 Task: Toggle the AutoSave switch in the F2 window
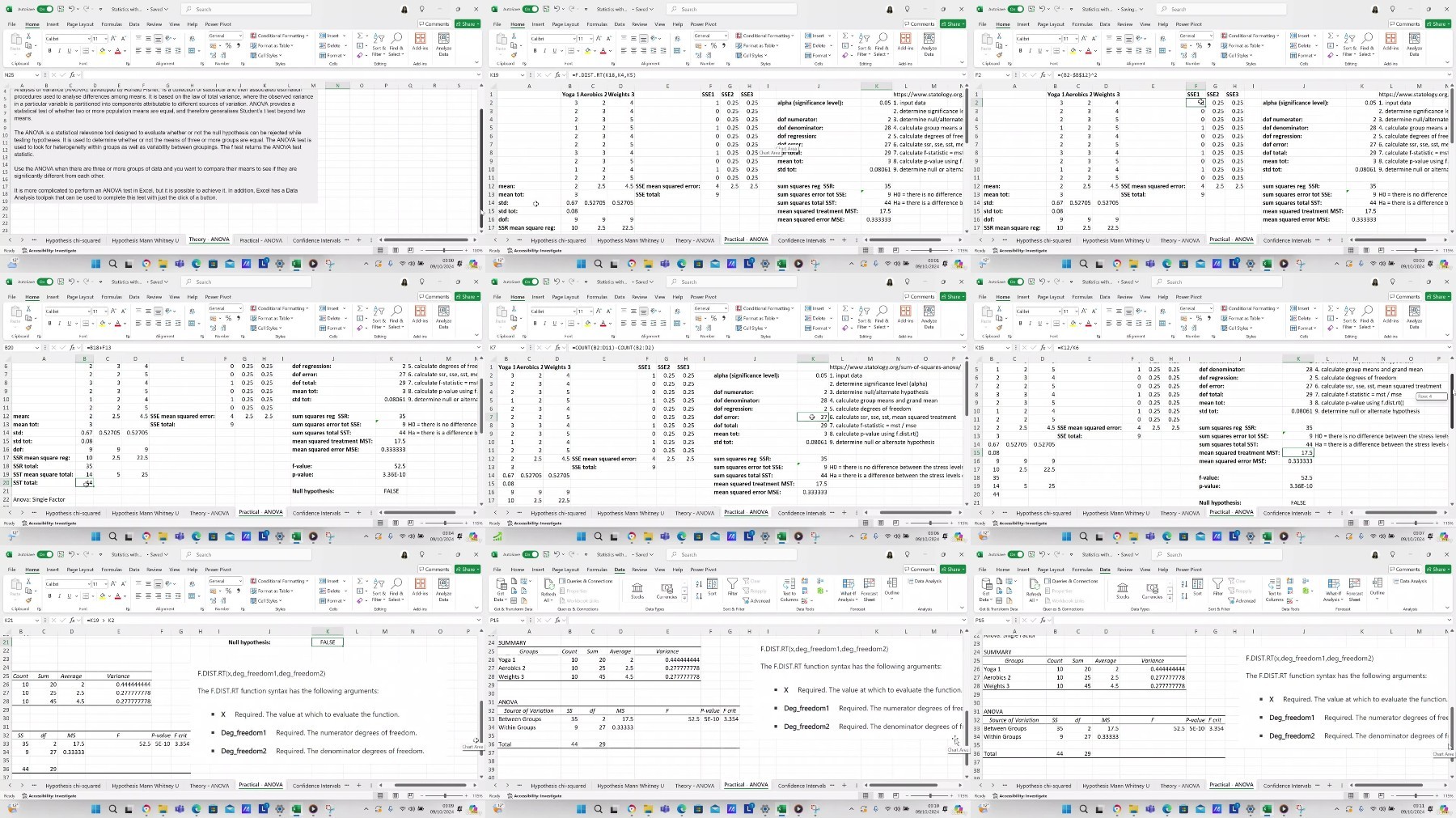tap(1016, 9)
